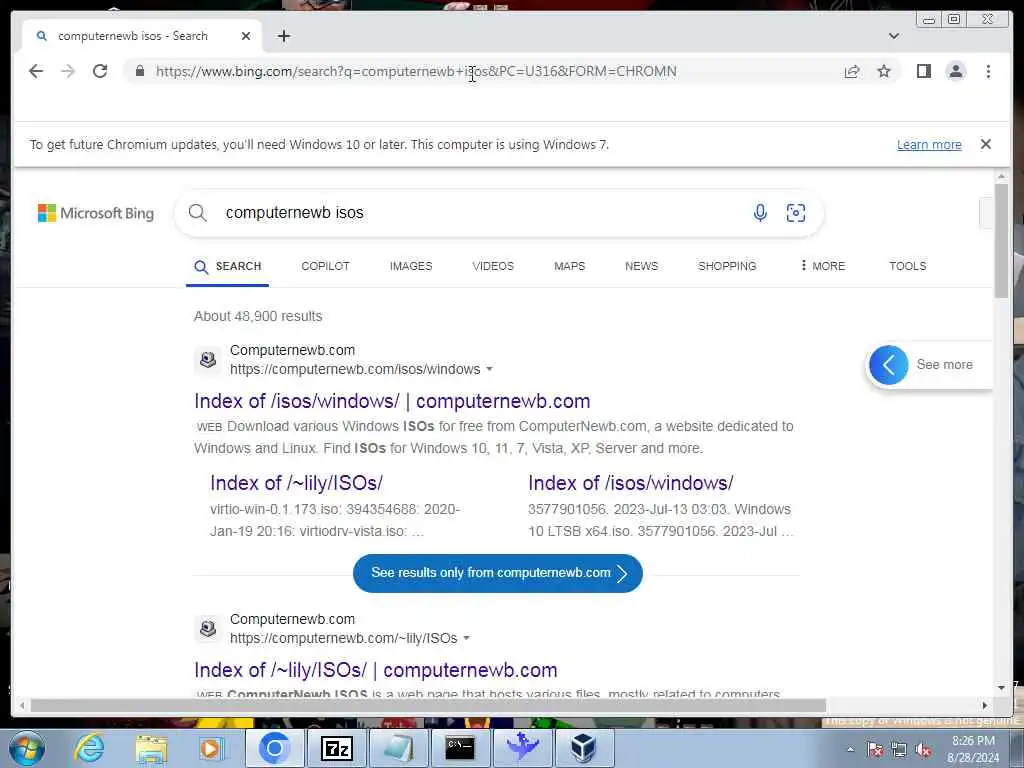
Task: Open the Chromium three-dot menu
Action: (988, 71)
